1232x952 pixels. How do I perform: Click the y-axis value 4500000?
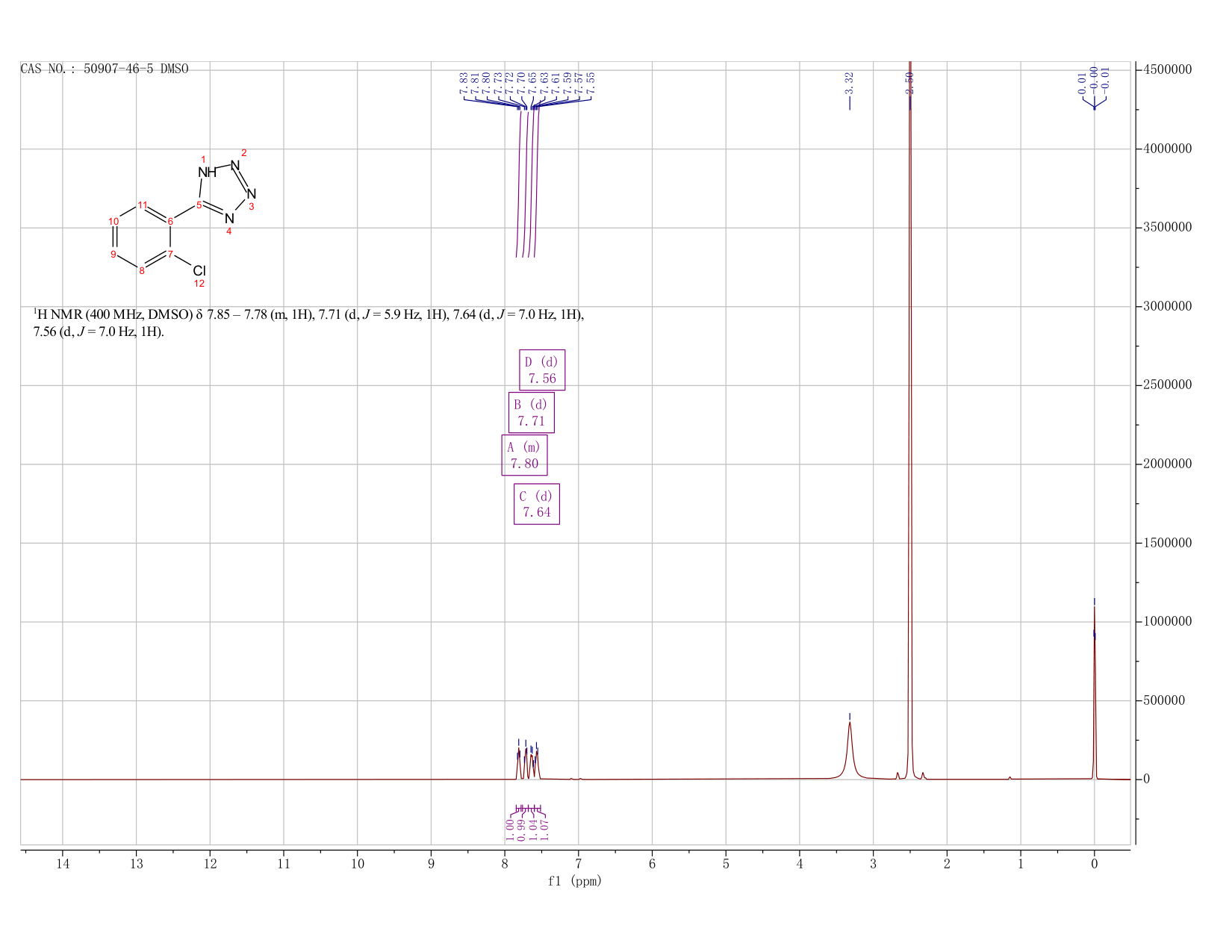coord(1167,69)
